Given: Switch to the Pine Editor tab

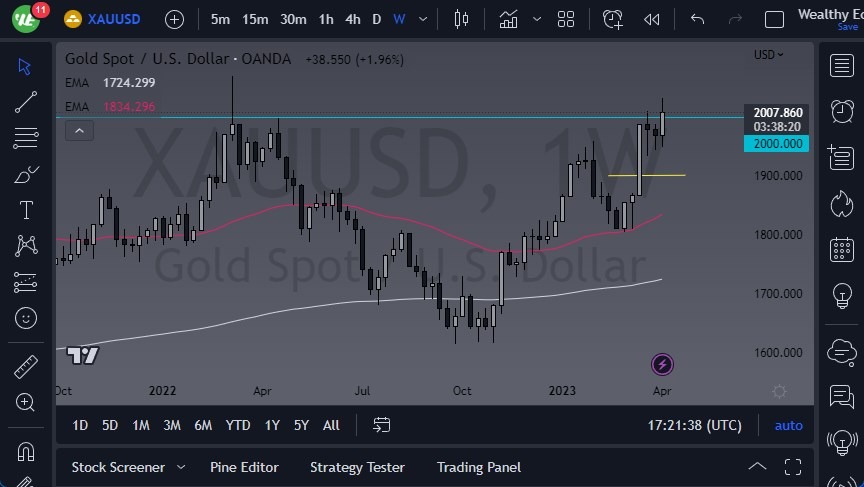Looking at the screenshot, I should point(244,467).
